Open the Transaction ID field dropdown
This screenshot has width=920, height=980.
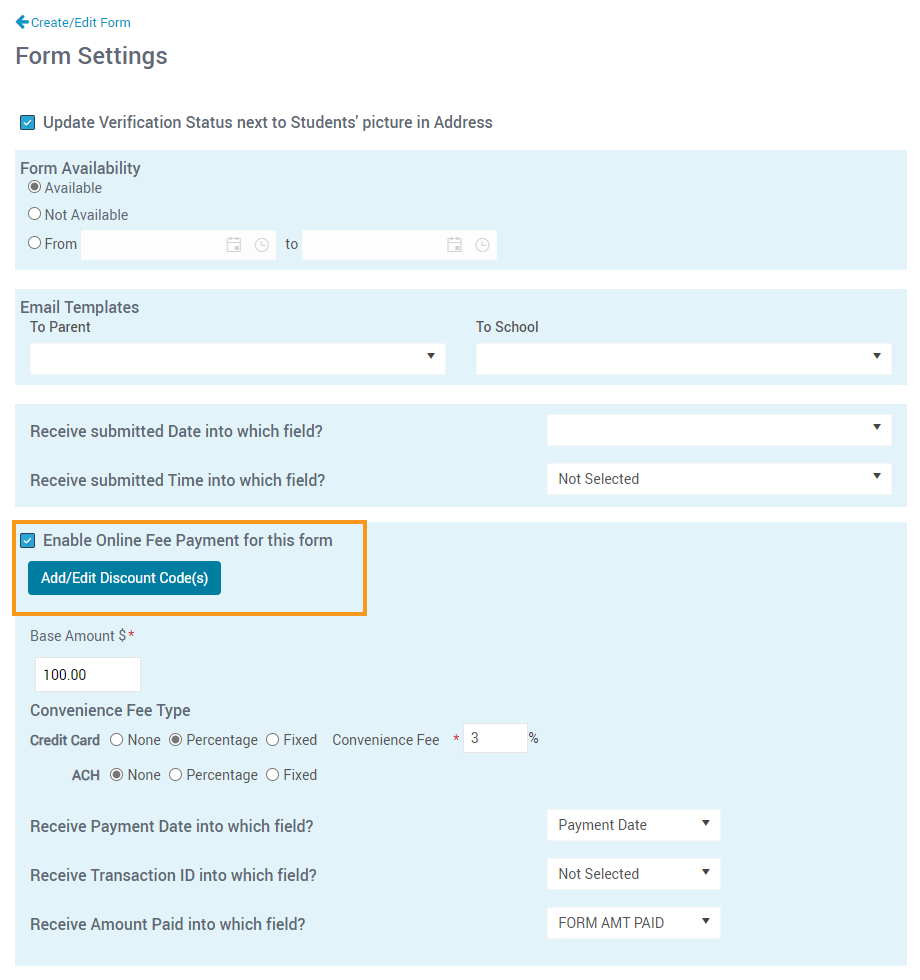tap(634, 874)
